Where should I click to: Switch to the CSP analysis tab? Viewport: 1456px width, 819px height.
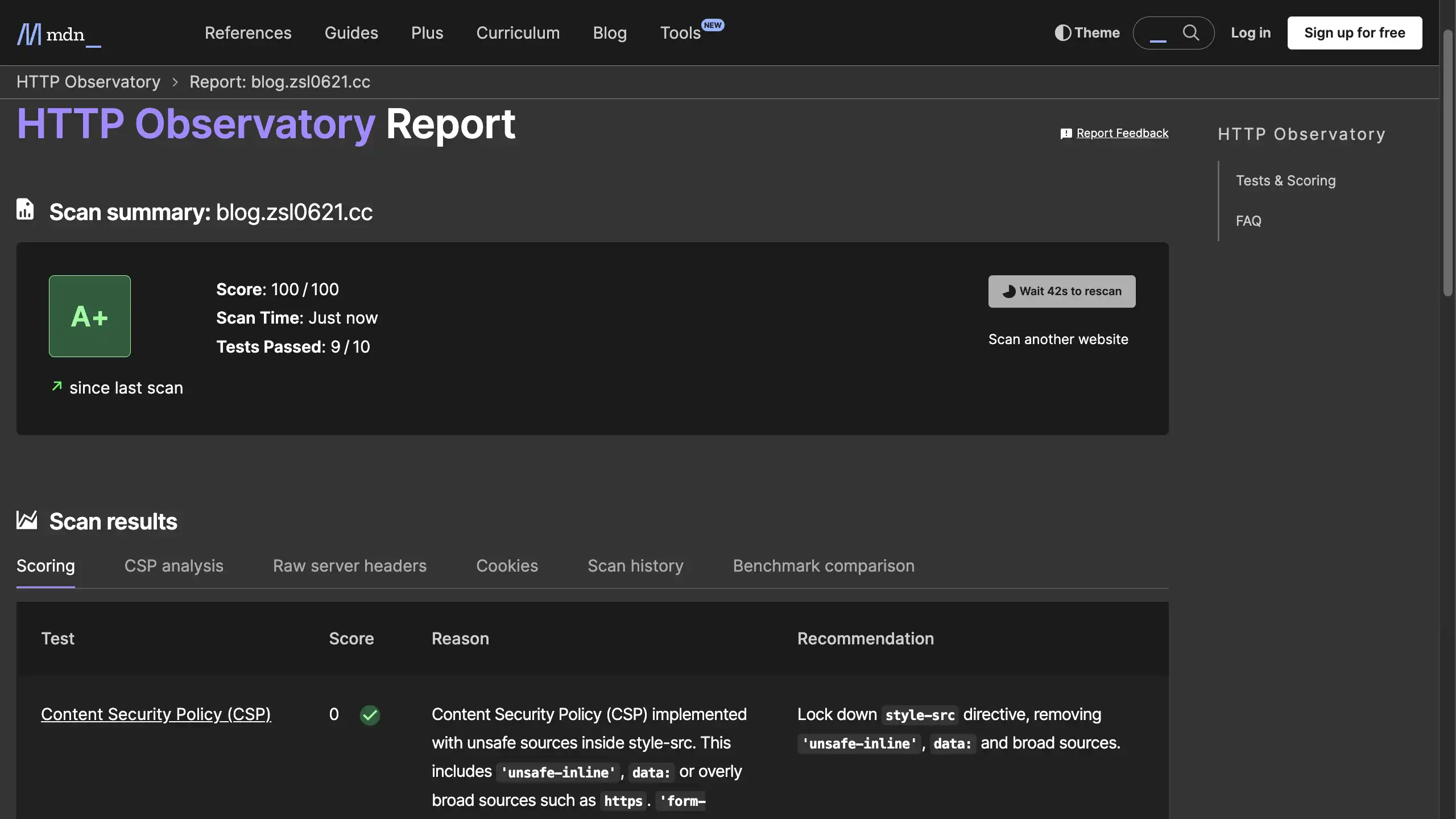173,566
